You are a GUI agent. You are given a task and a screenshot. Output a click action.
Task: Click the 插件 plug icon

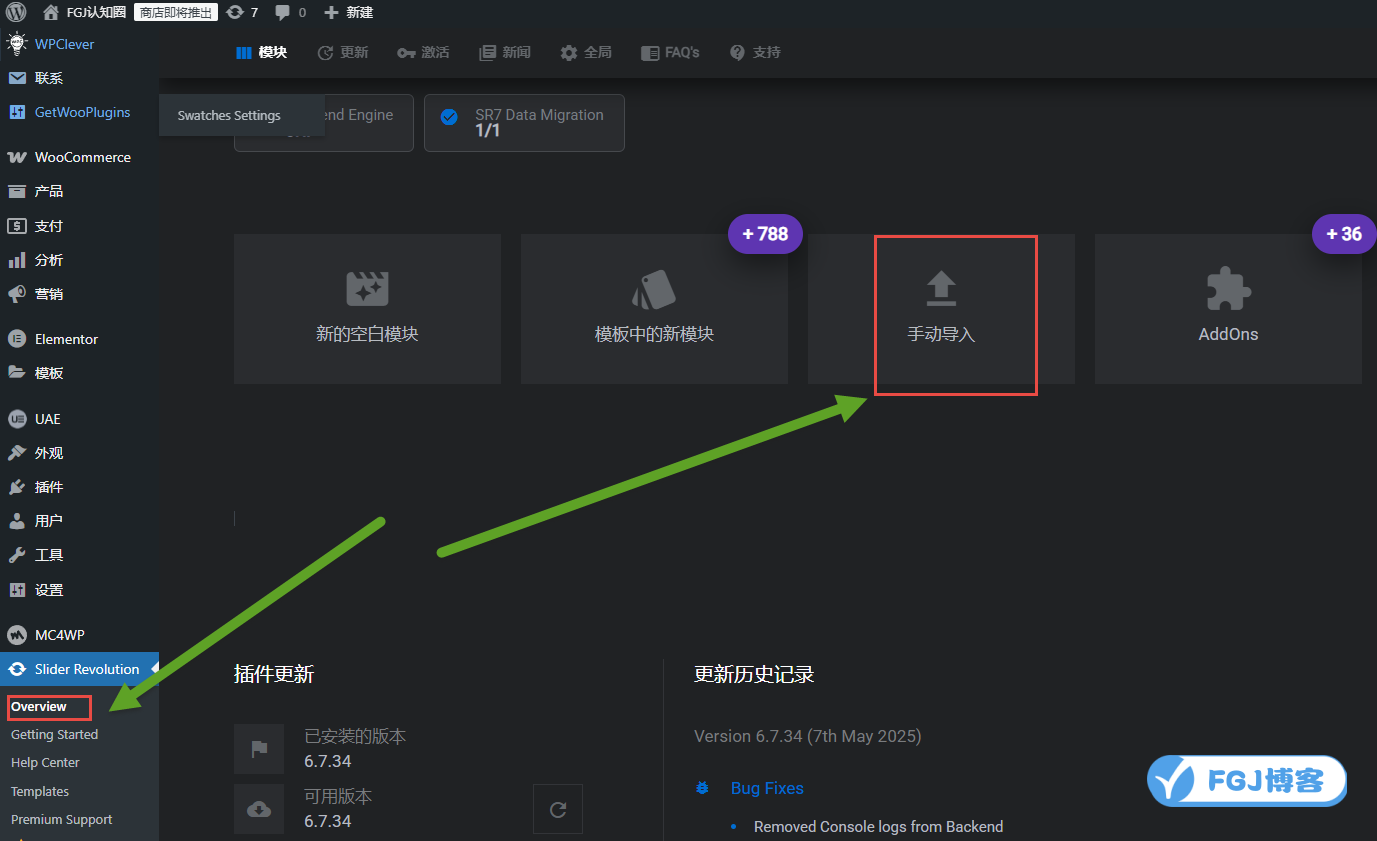(17, 487)
